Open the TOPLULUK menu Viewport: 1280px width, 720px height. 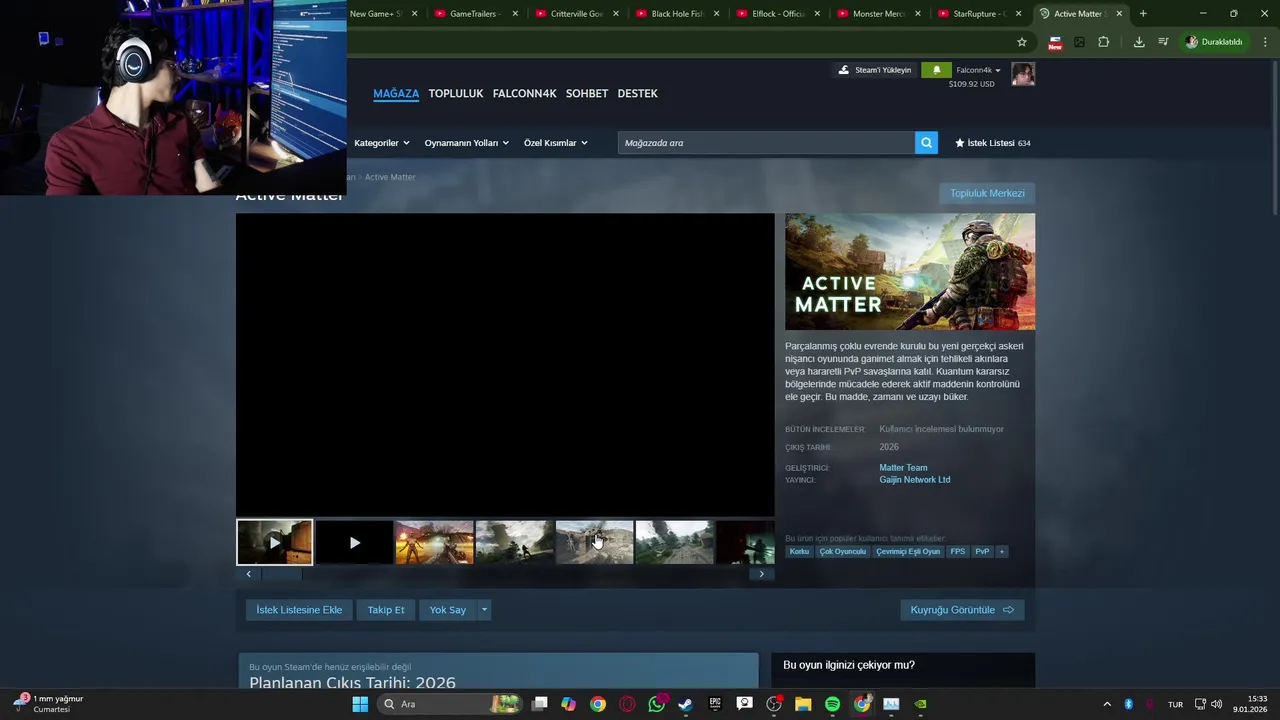point(456,93)
